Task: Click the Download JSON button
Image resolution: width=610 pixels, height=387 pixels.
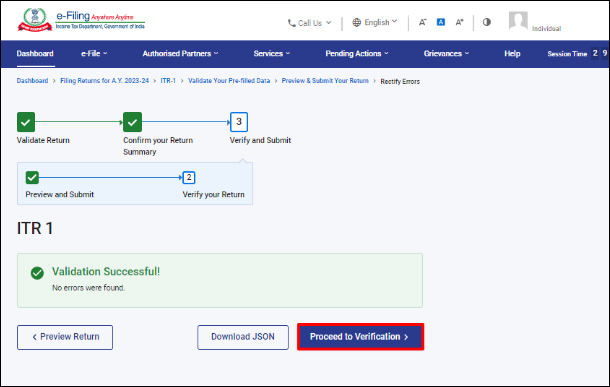Action: 243,337
